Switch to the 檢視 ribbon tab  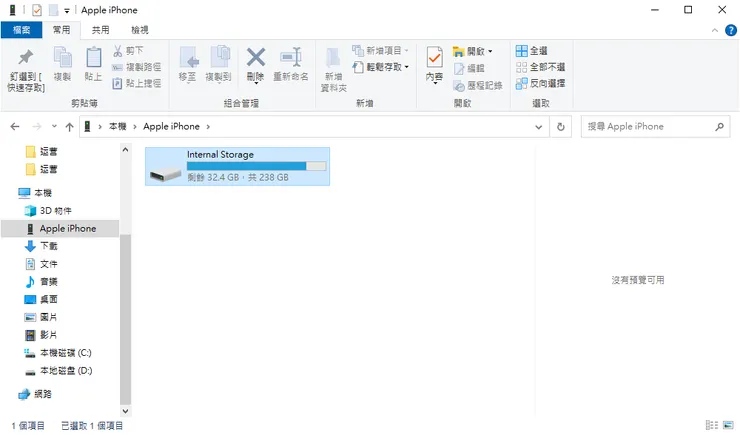coord(140,30)
